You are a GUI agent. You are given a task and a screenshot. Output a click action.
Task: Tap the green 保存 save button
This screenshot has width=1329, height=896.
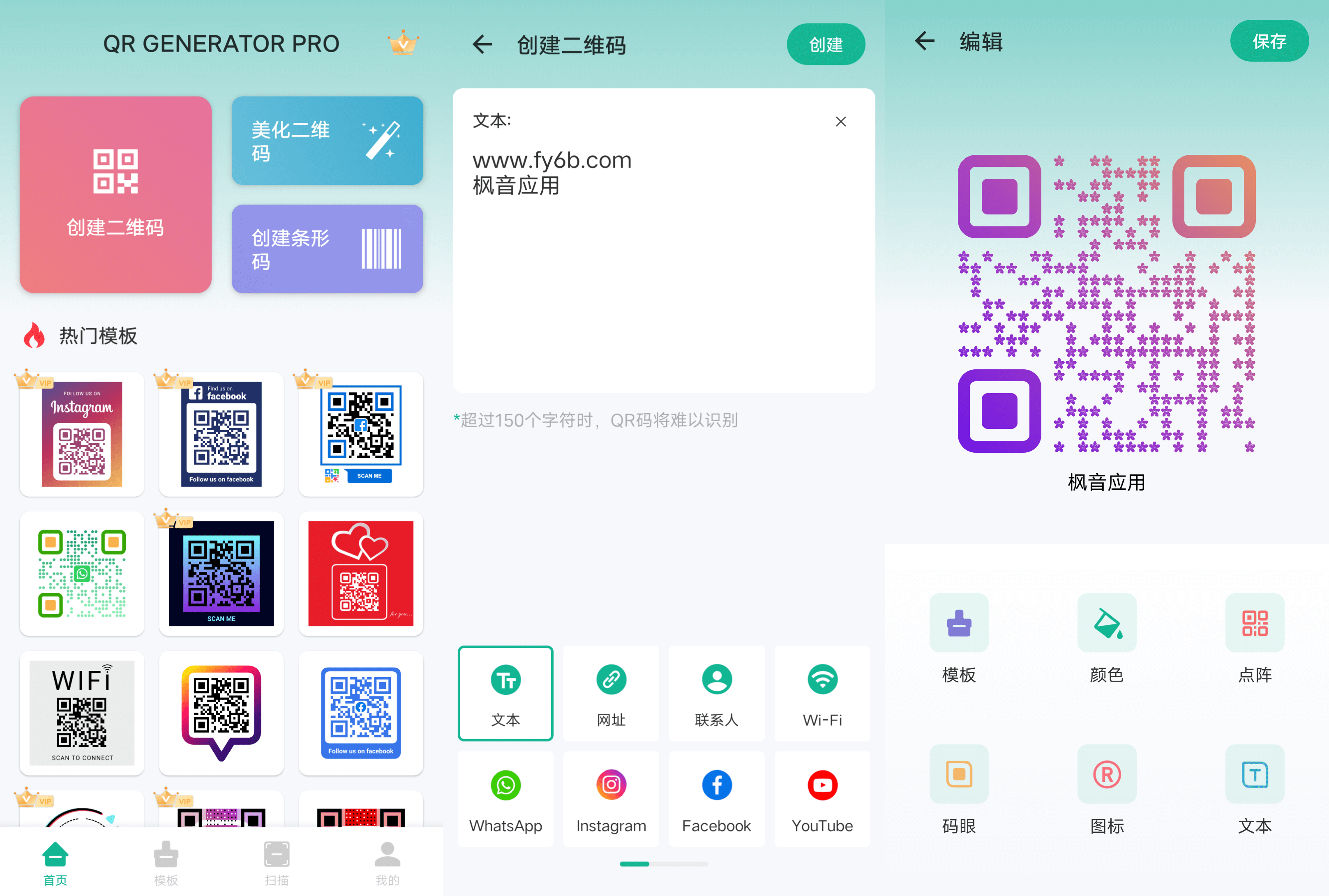pos(1269,41)
